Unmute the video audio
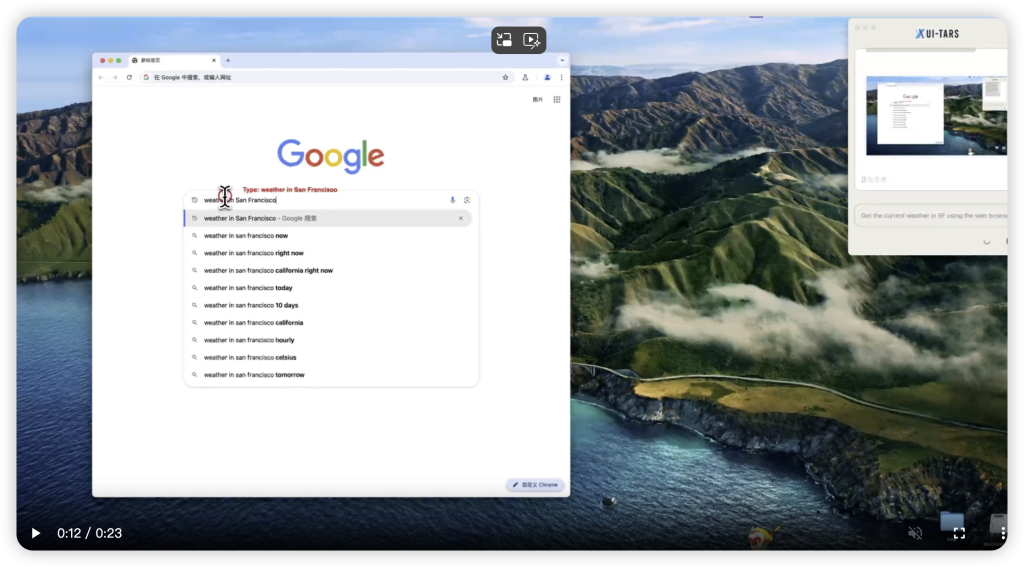This screenshot has width=1024, height=567. 915,533
